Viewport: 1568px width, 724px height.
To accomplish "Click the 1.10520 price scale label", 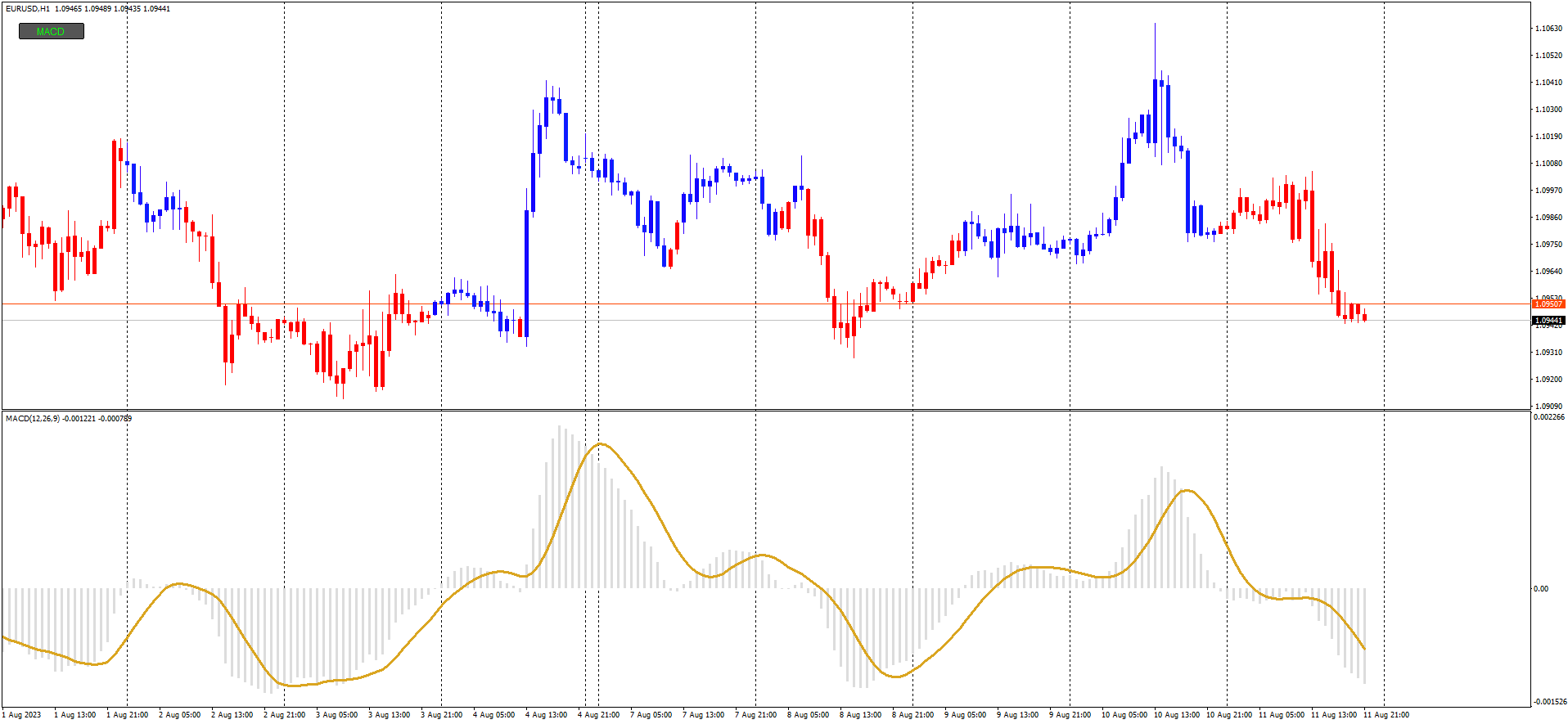I will tap(1548, 56).
